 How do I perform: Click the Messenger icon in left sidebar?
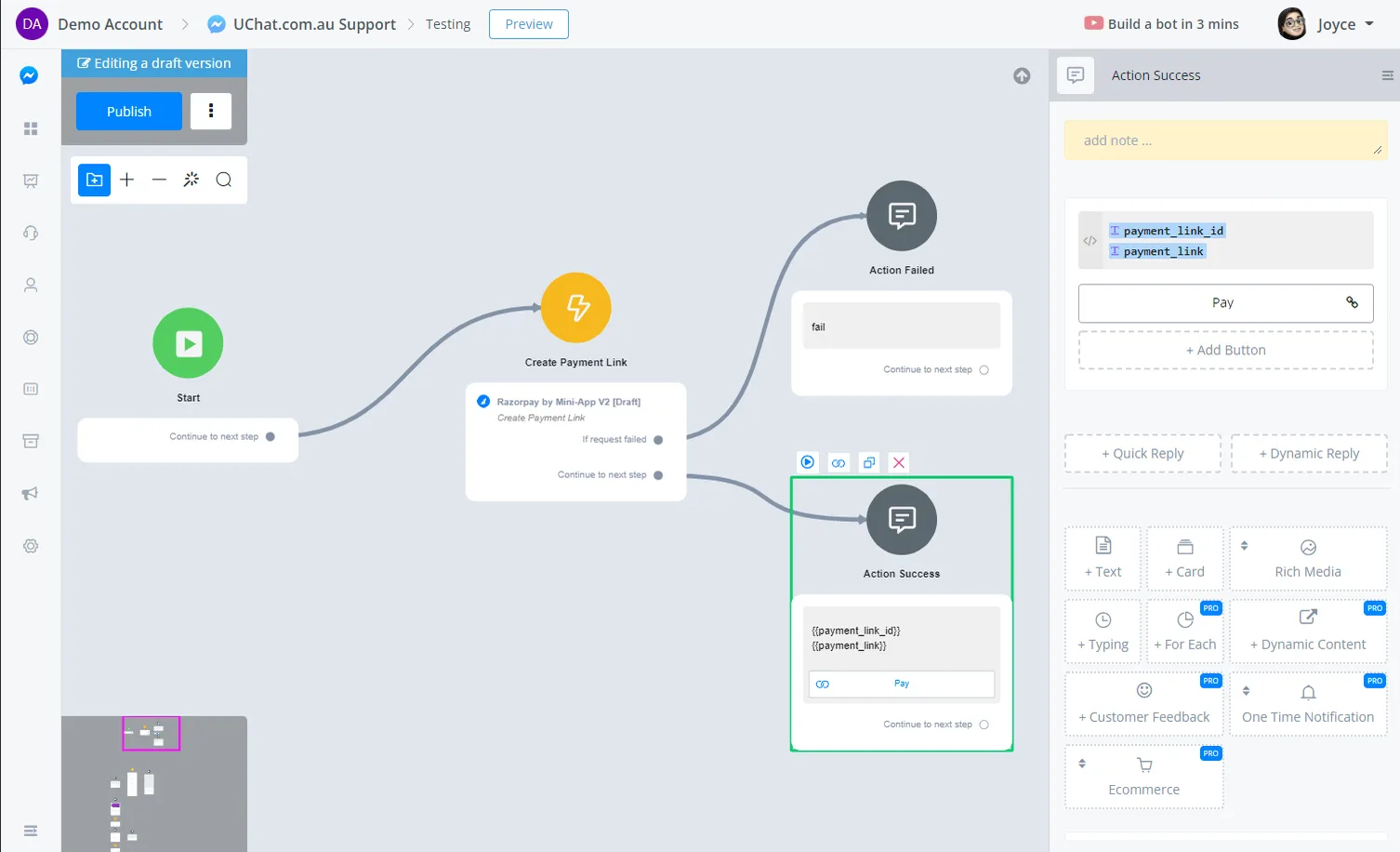click(30, 75)
